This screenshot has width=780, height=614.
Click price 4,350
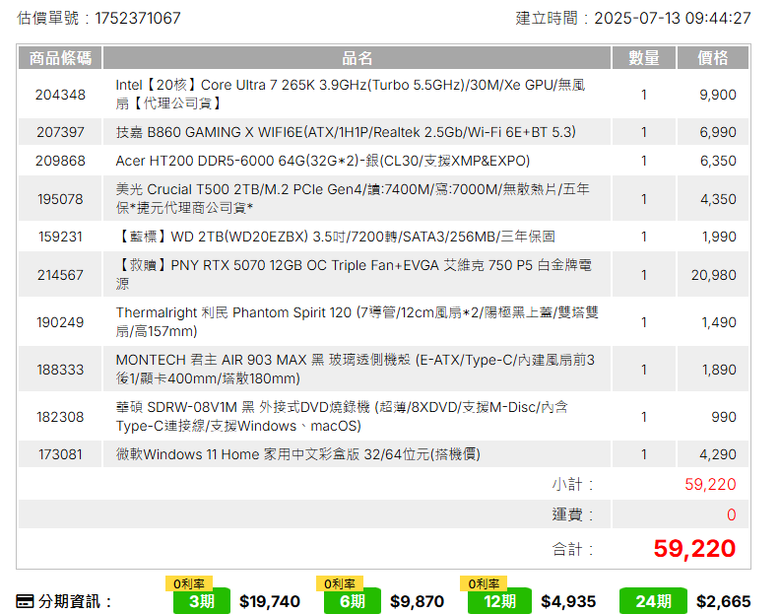717,199
